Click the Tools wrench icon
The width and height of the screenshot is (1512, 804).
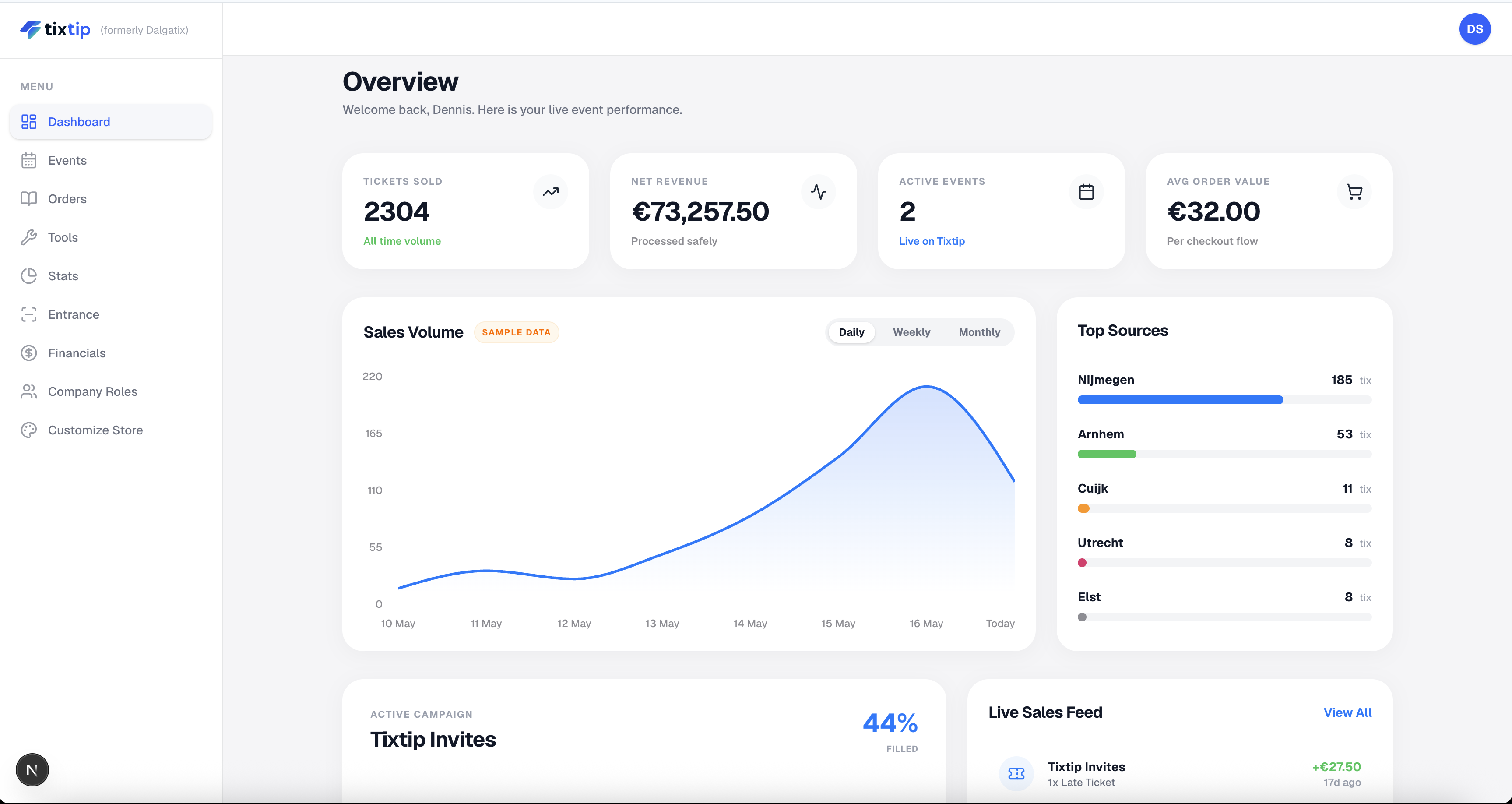(29, 237)
